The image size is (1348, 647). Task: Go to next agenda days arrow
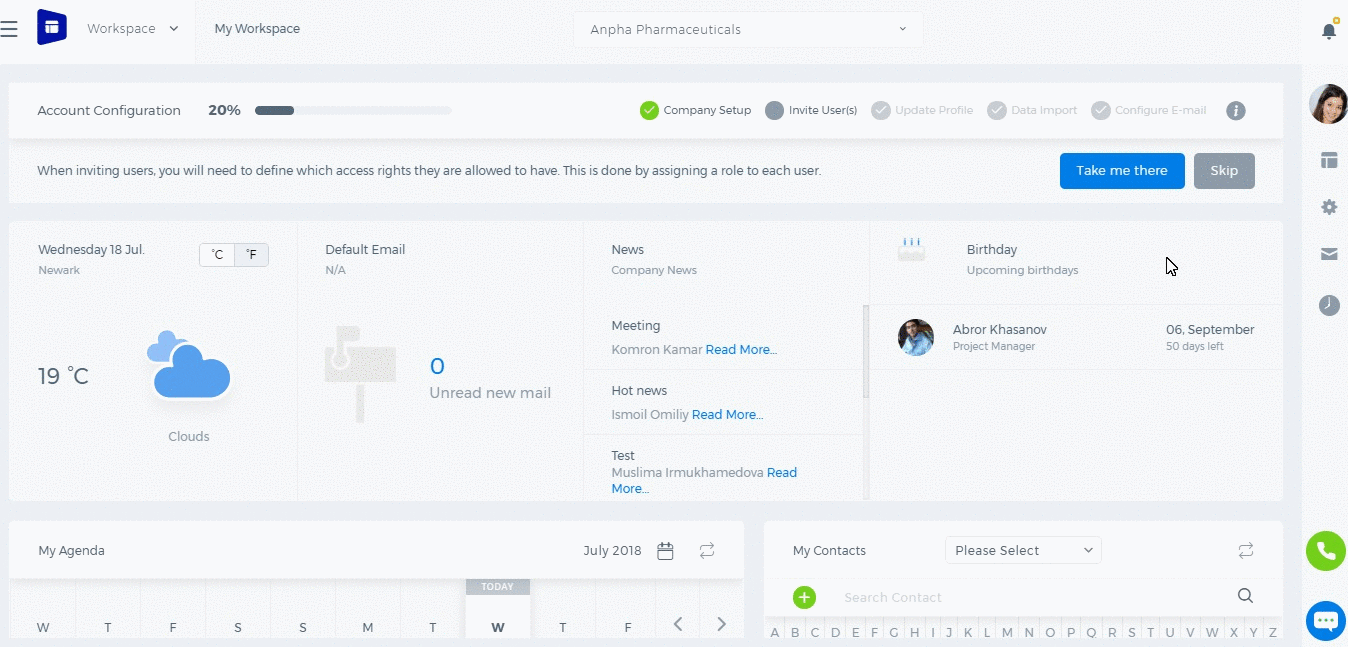722,624
